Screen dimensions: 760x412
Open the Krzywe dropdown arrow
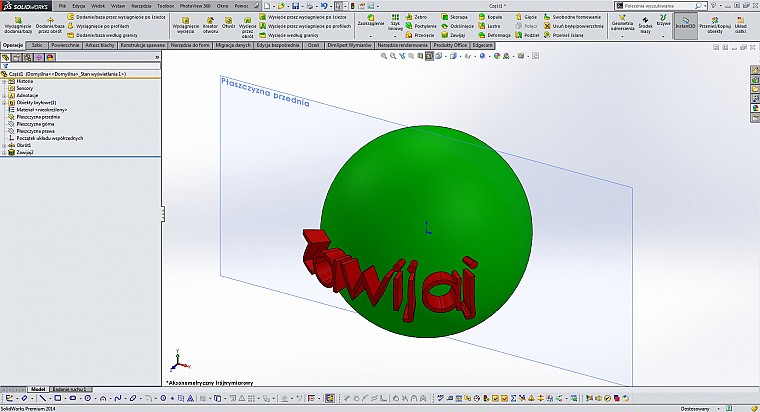(663, 36)
